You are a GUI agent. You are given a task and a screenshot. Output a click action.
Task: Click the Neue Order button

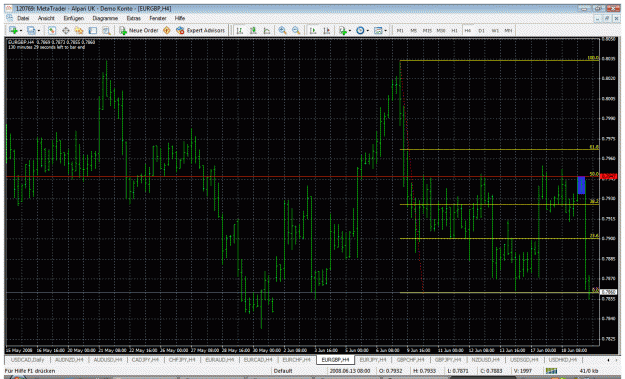[x=139, y=30]
